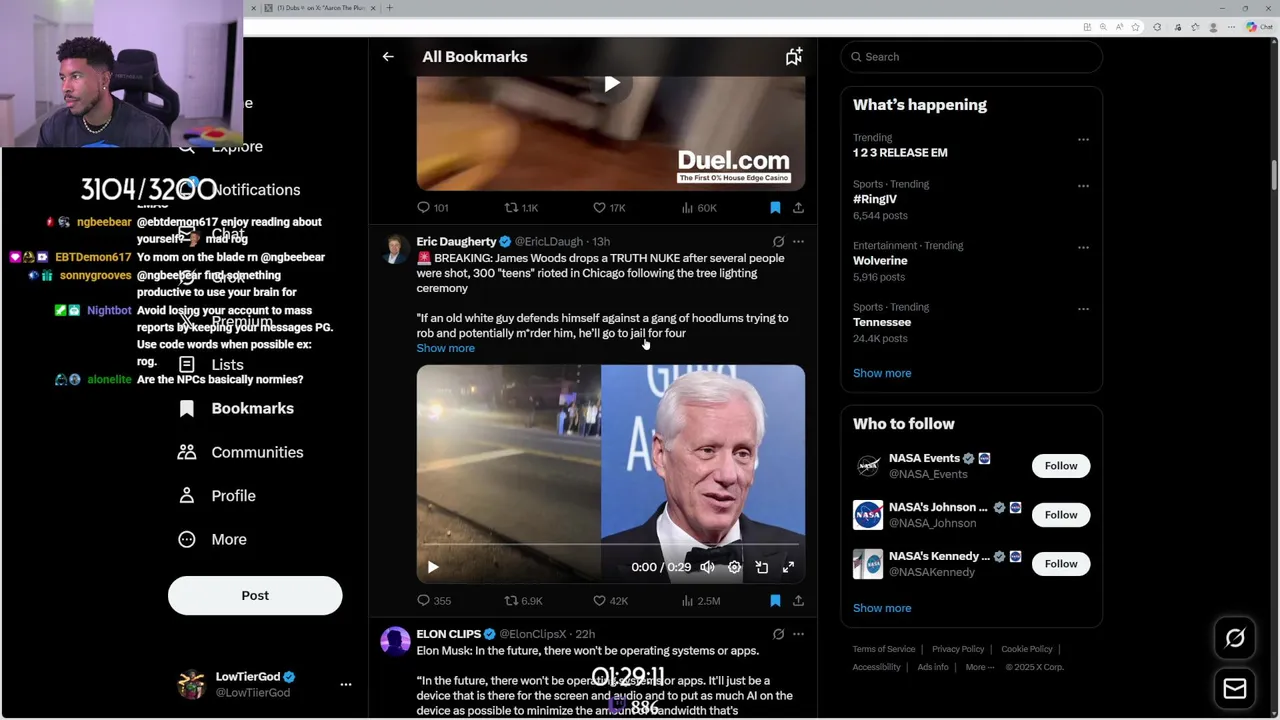
Task: Open ELON CLIPS profile name link
Action: pyautogui.click(x=448, y=634)
